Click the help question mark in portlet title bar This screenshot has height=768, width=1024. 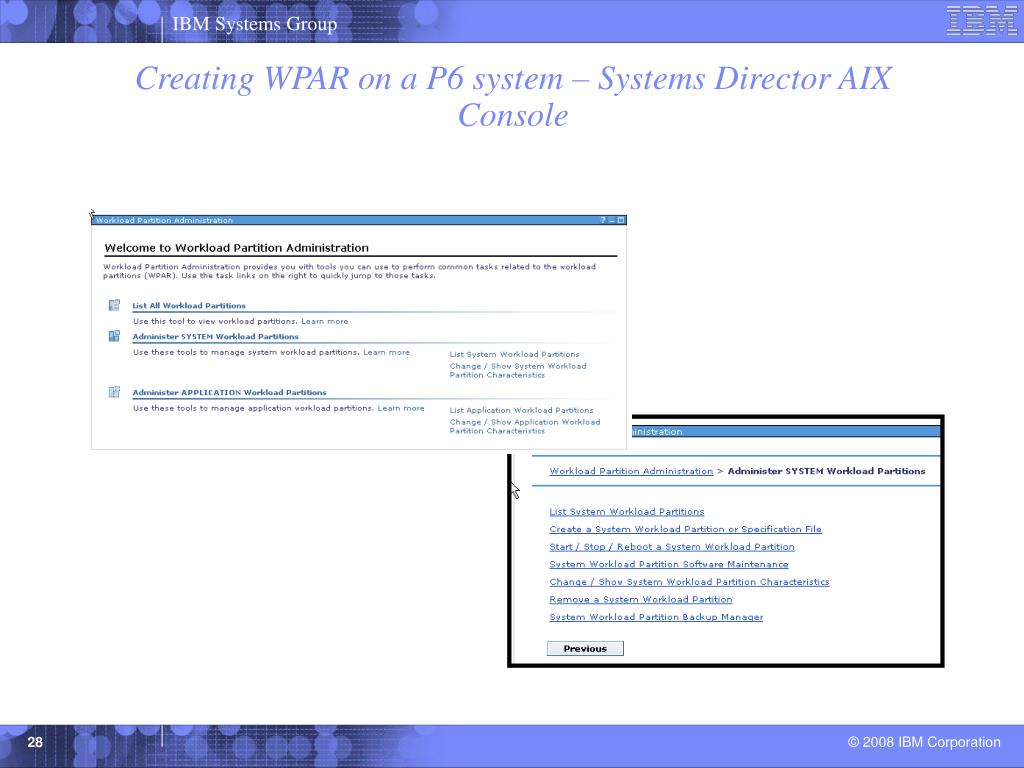[x=603, y=220]
